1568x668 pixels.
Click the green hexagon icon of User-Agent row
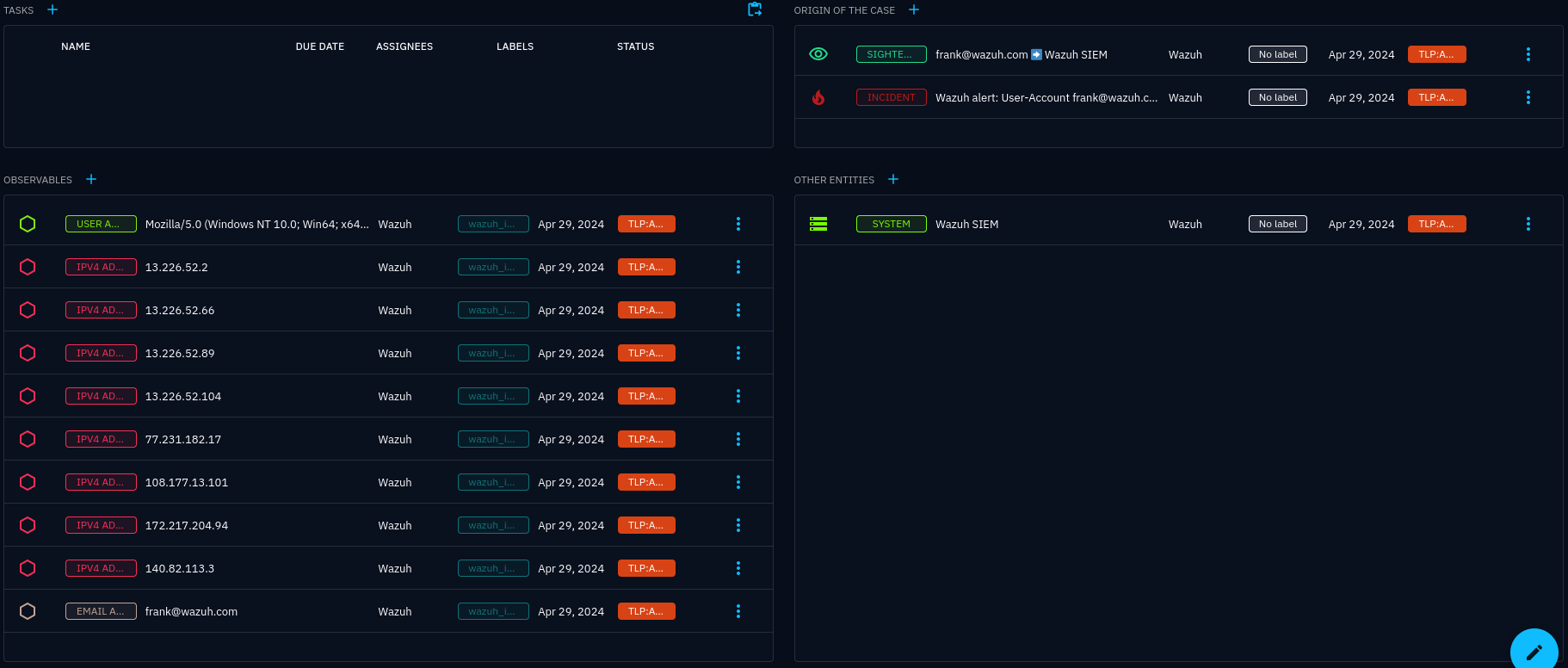point(28,224)
